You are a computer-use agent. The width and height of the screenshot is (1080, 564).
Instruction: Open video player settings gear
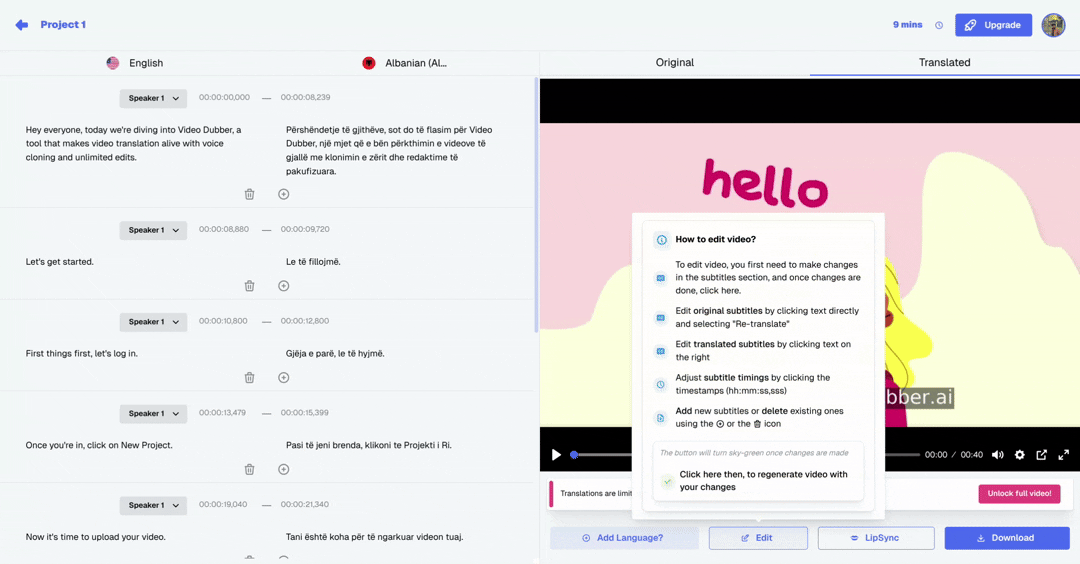1019,455
